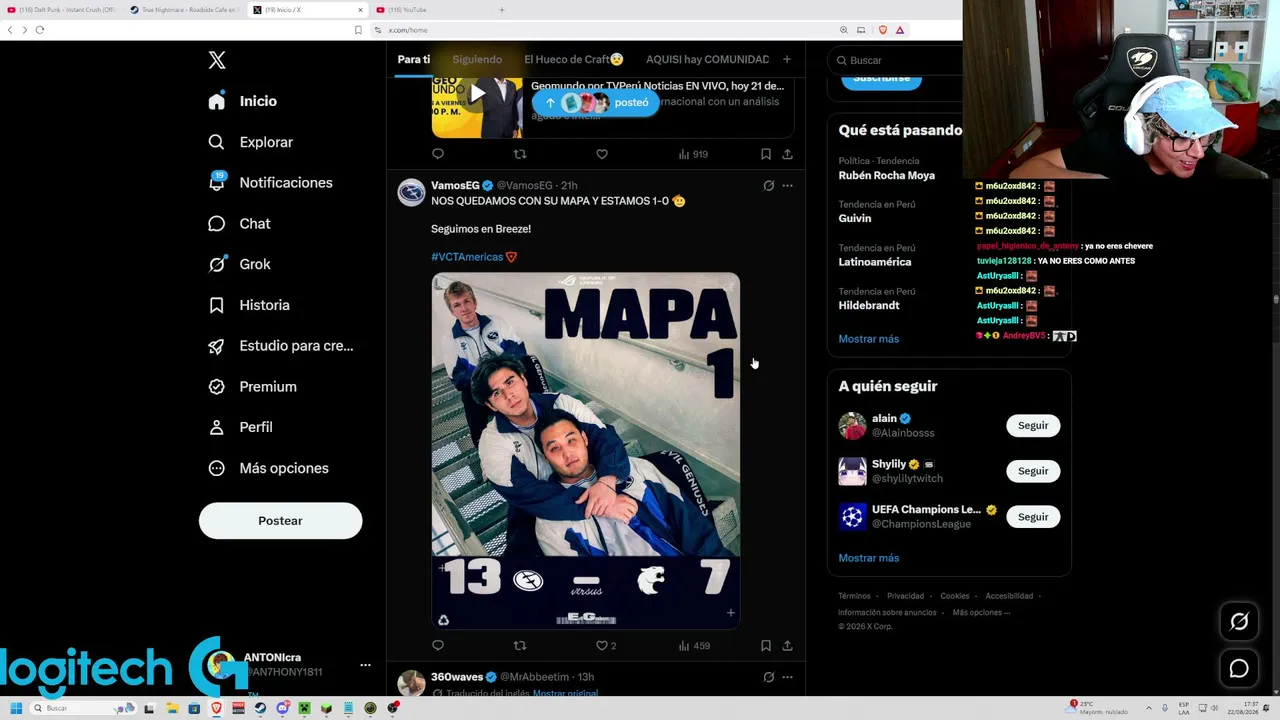Switch to AQUISI hay COMUNIDAD tab
Screen dimensions: 1280x720
tap(707, 60)
